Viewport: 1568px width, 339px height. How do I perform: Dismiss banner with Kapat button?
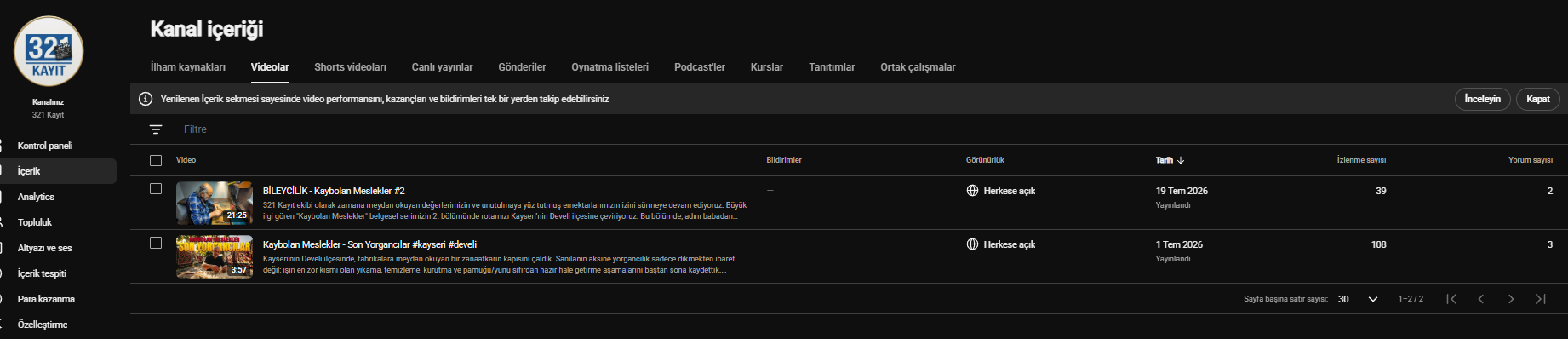point(1538,99)
